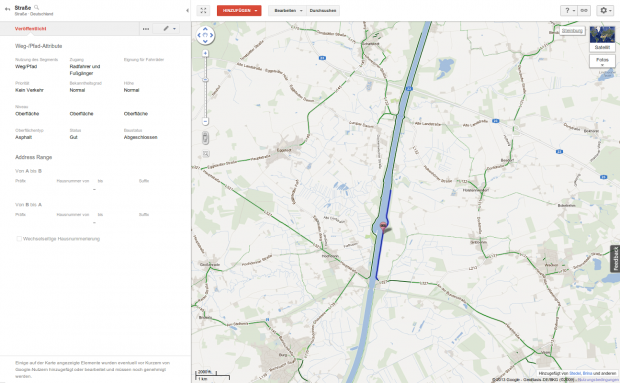The image size is (620, 383).
Task: Open the feedback side tab
Action: point(615,258)
